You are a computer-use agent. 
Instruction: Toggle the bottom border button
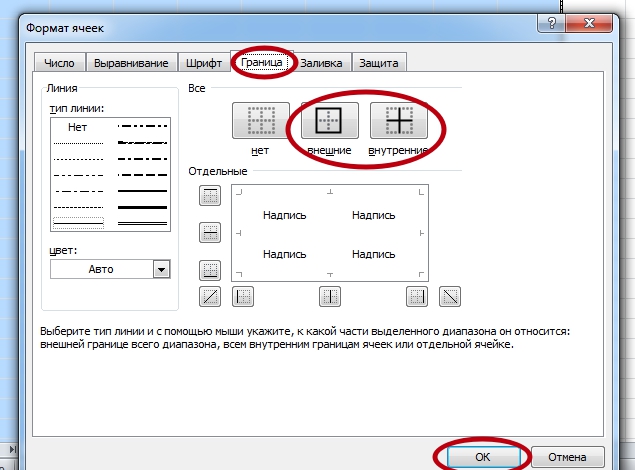210,270
